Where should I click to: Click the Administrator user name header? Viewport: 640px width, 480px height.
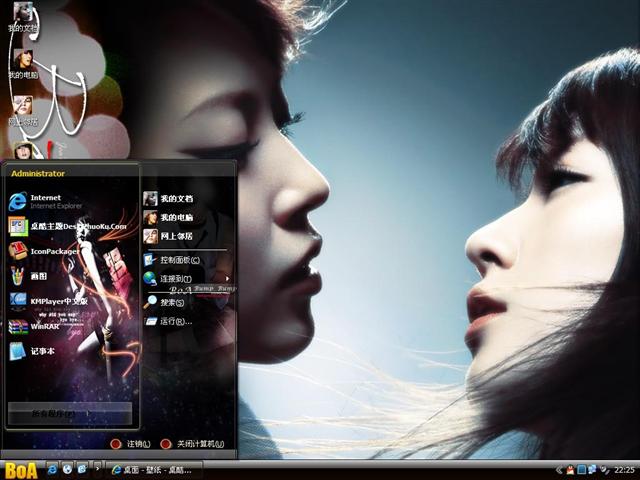[x=38, y=173]
